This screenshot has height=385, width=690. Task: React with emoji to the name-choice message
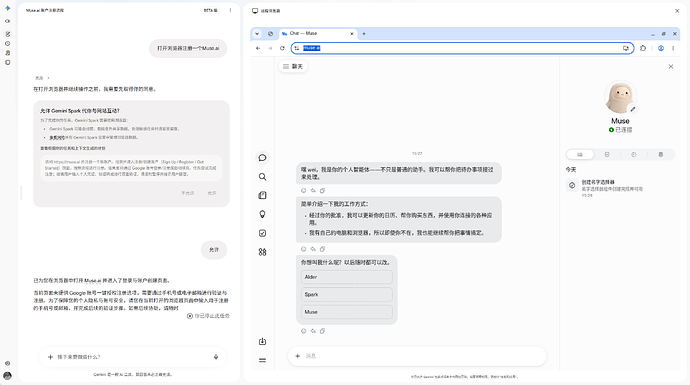[x=304, y=331]
